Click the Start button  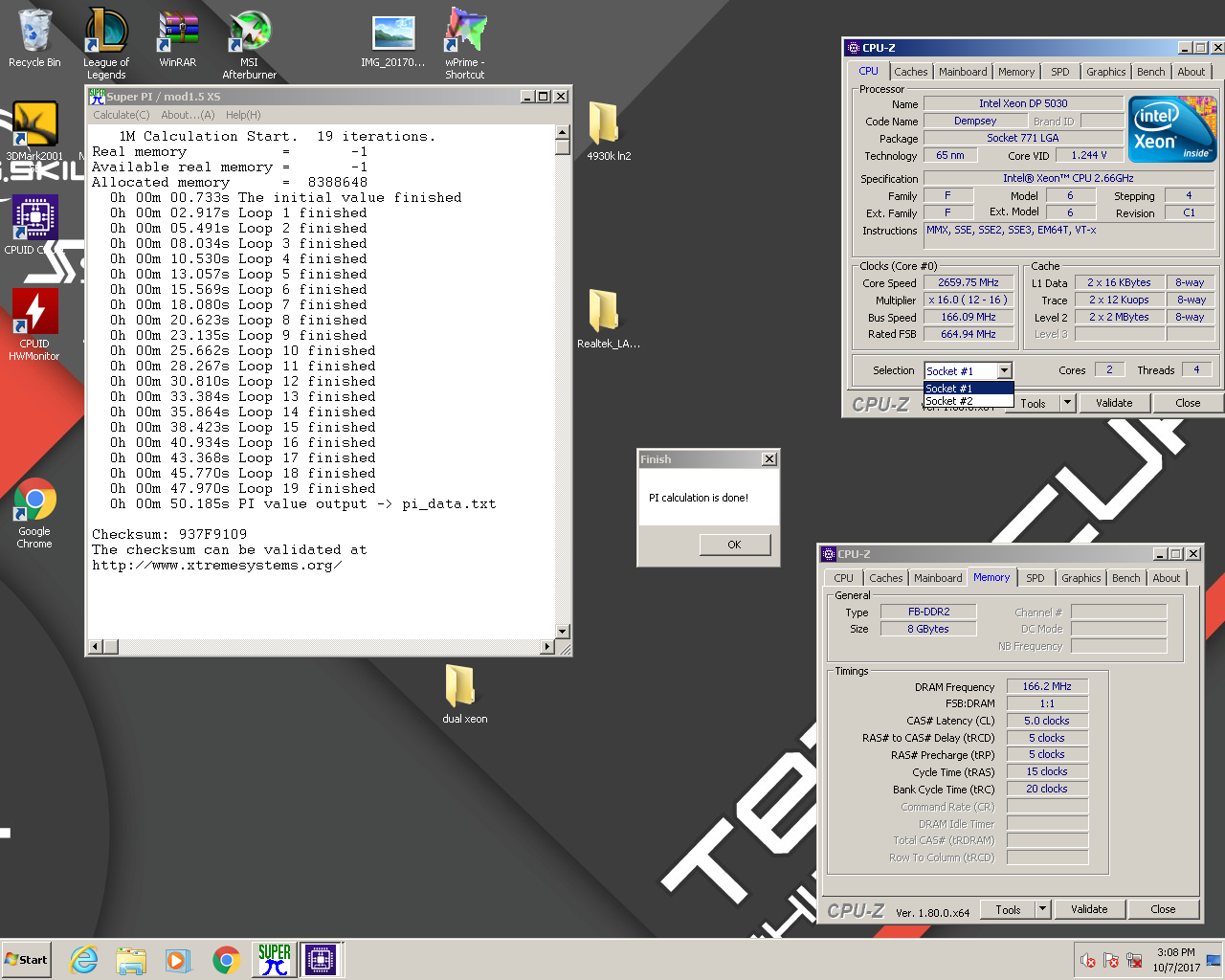(27, 960)
